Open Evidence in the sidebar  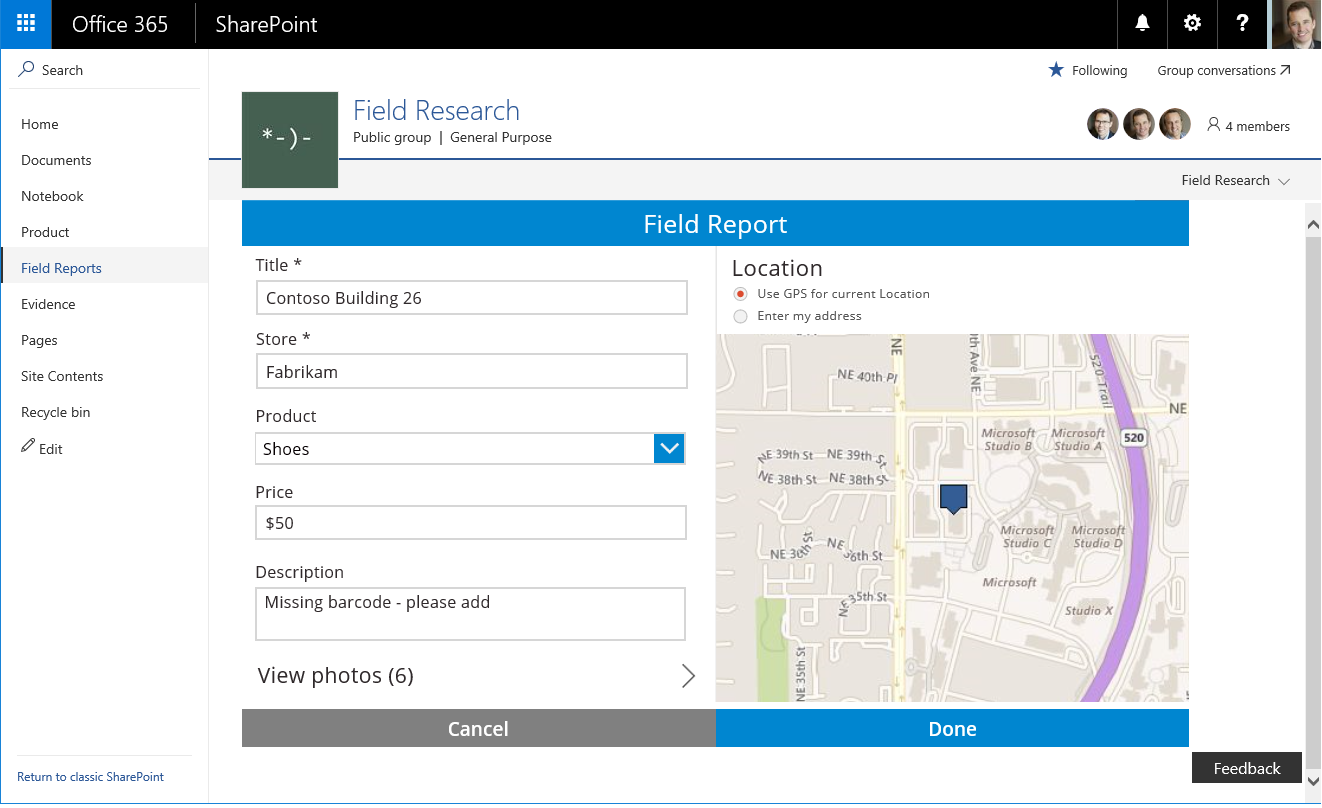pyautogui.click(x=48, y=304)
